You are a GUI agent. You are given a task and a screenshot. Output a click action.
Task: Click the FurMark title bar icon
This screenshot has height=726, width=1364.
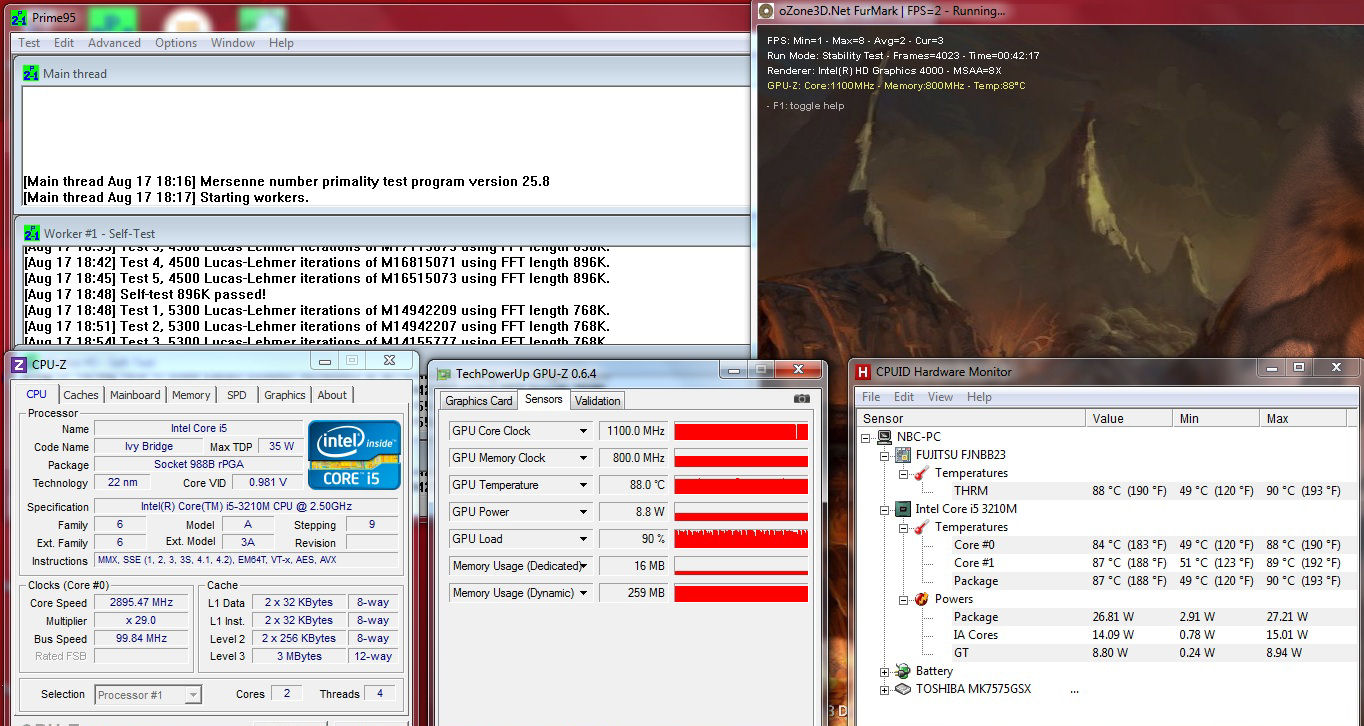[766, 11]
